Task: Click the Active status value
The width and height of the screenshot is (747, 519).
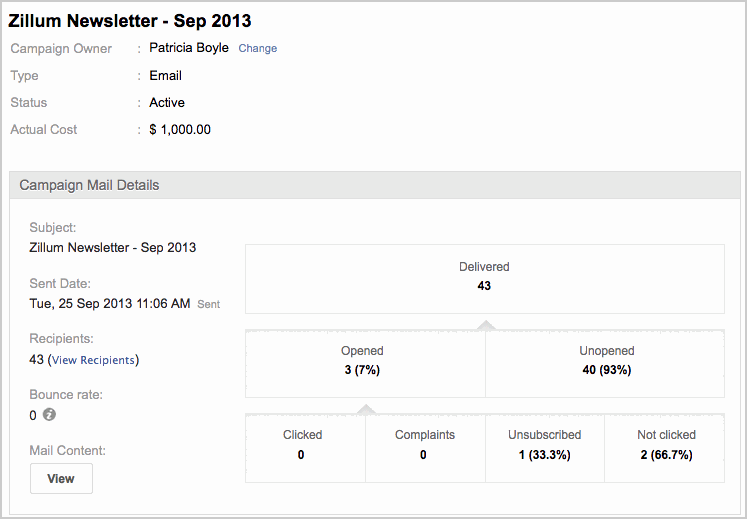Action: pyautogui.click(x=167, y=103)
